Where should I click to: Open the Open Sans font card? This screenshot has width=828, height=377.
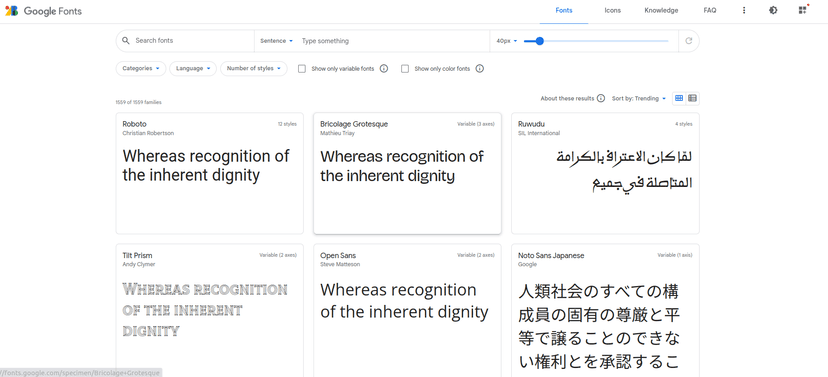point(407,310)
